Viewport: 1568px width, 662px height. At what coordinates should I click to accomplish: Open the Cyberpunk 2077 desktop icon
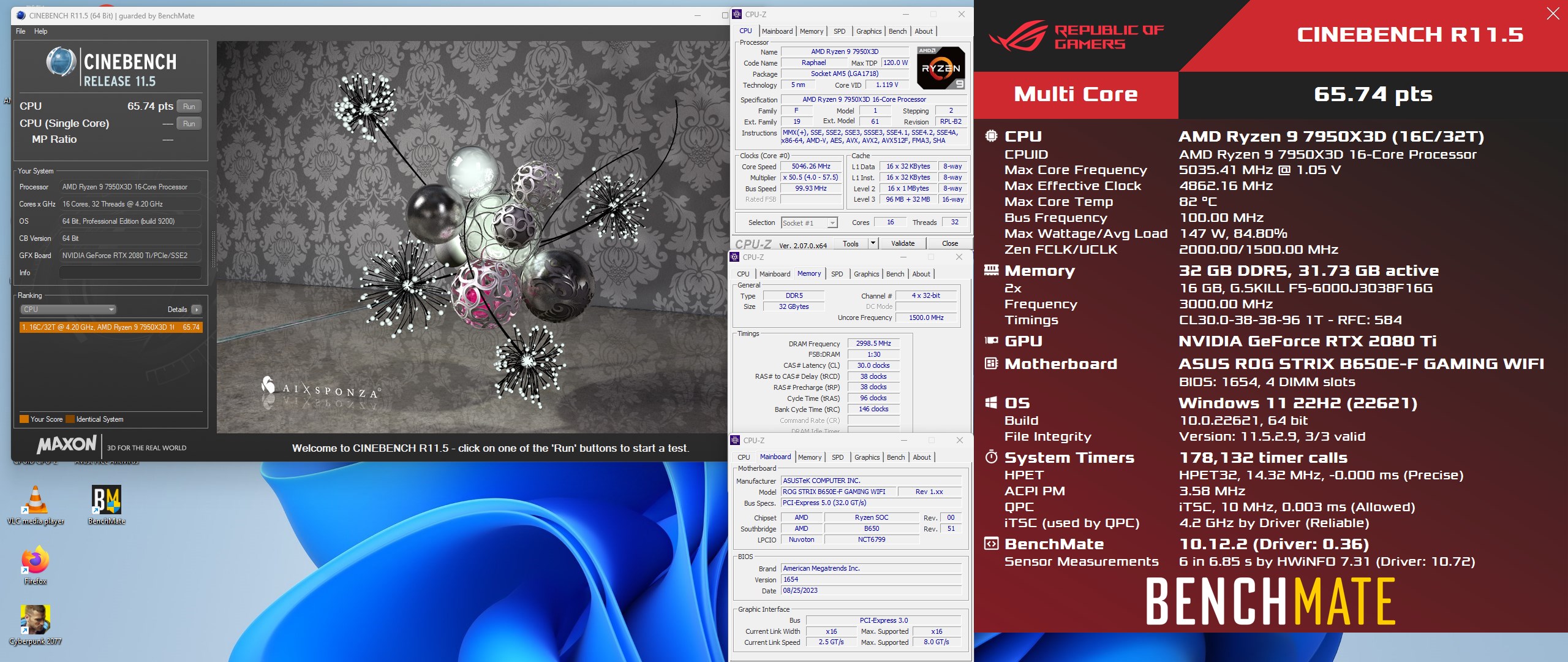(x=36, y=625)
